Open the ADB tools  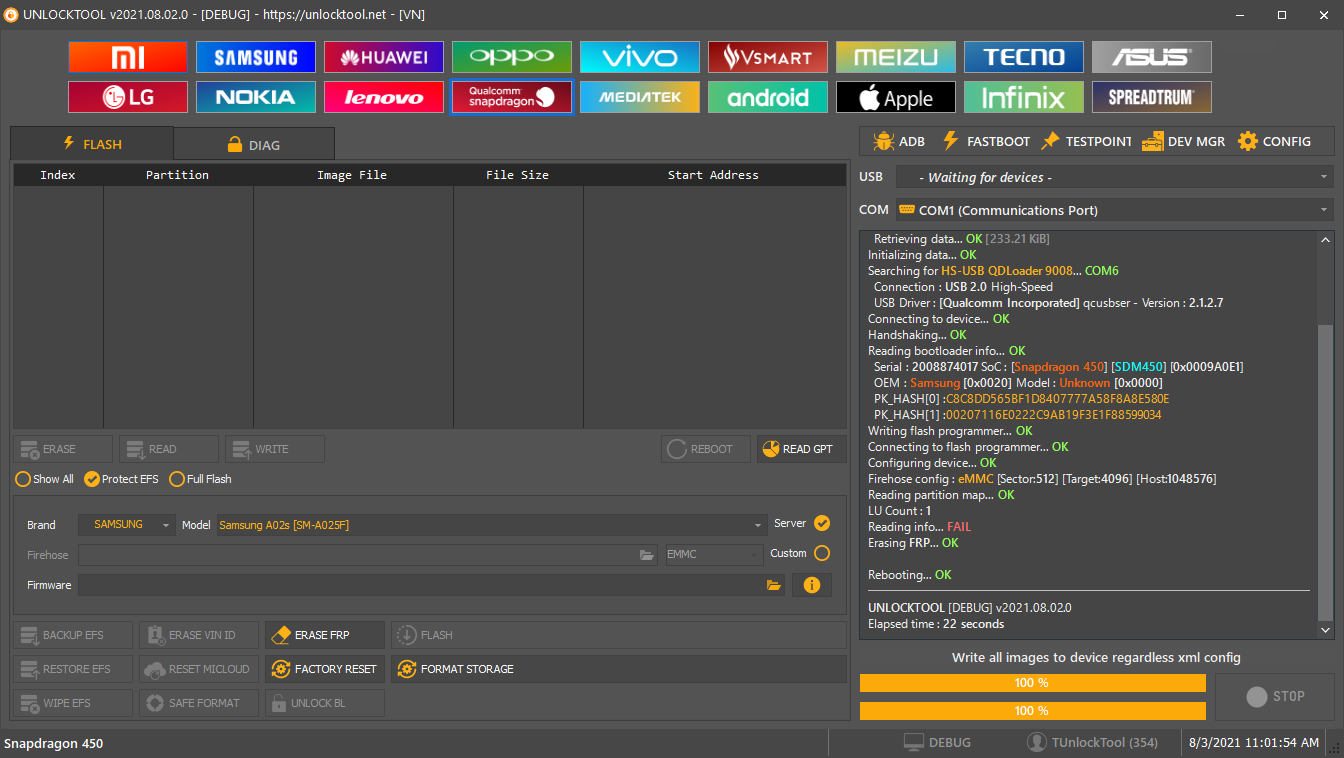click(x=898, y=141)
